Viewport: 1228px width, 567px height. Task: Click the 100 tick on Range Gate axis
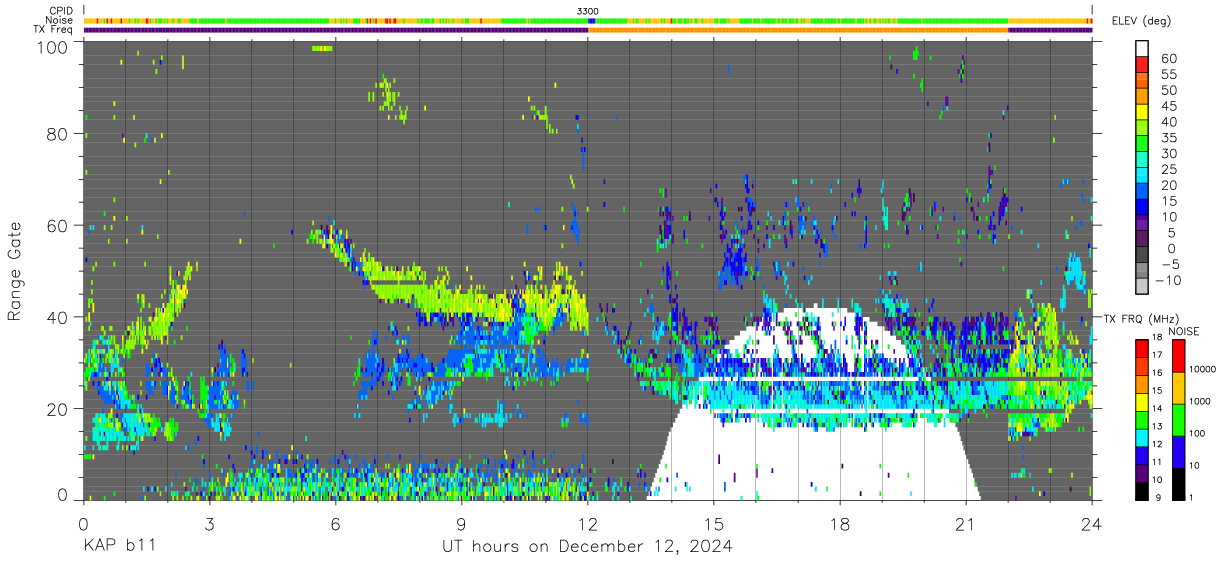[54, 46]
